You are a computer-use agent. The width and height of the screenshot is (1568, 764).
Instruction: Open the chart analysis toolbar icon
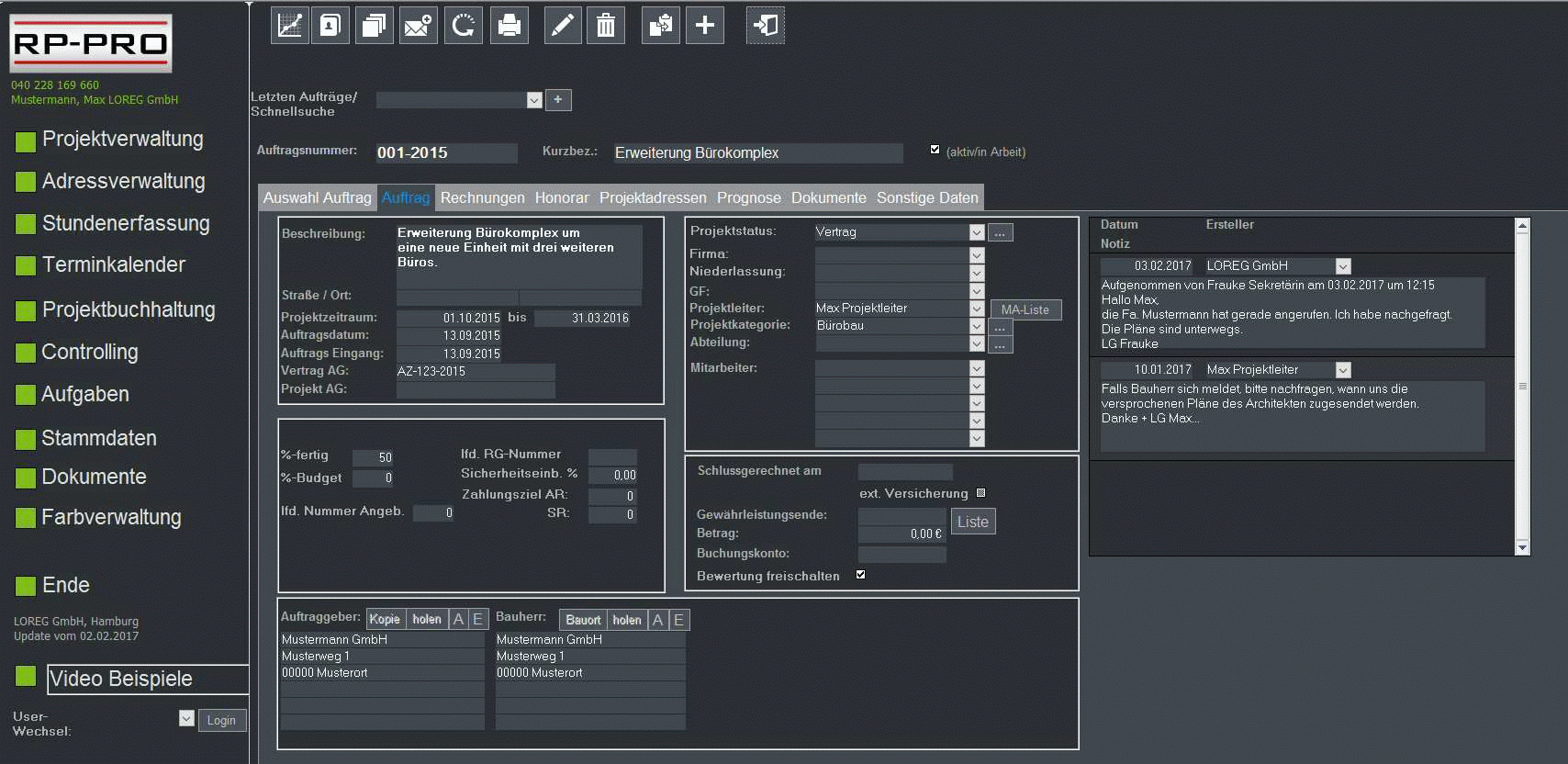(289, 25)
